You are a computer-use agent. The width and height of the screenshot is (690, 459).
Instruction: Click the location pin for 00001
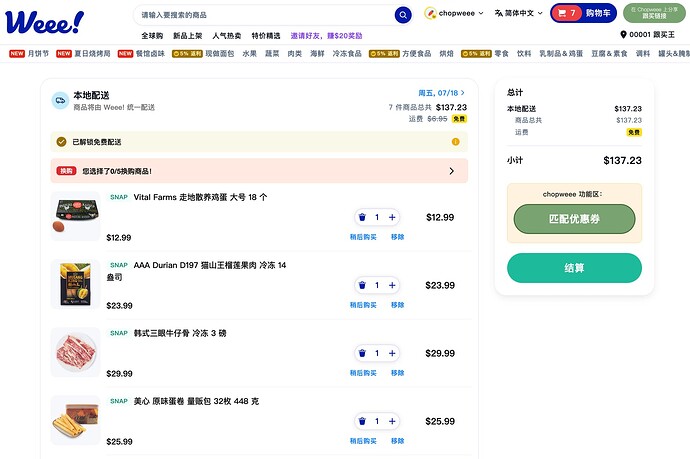coord(623,34)
